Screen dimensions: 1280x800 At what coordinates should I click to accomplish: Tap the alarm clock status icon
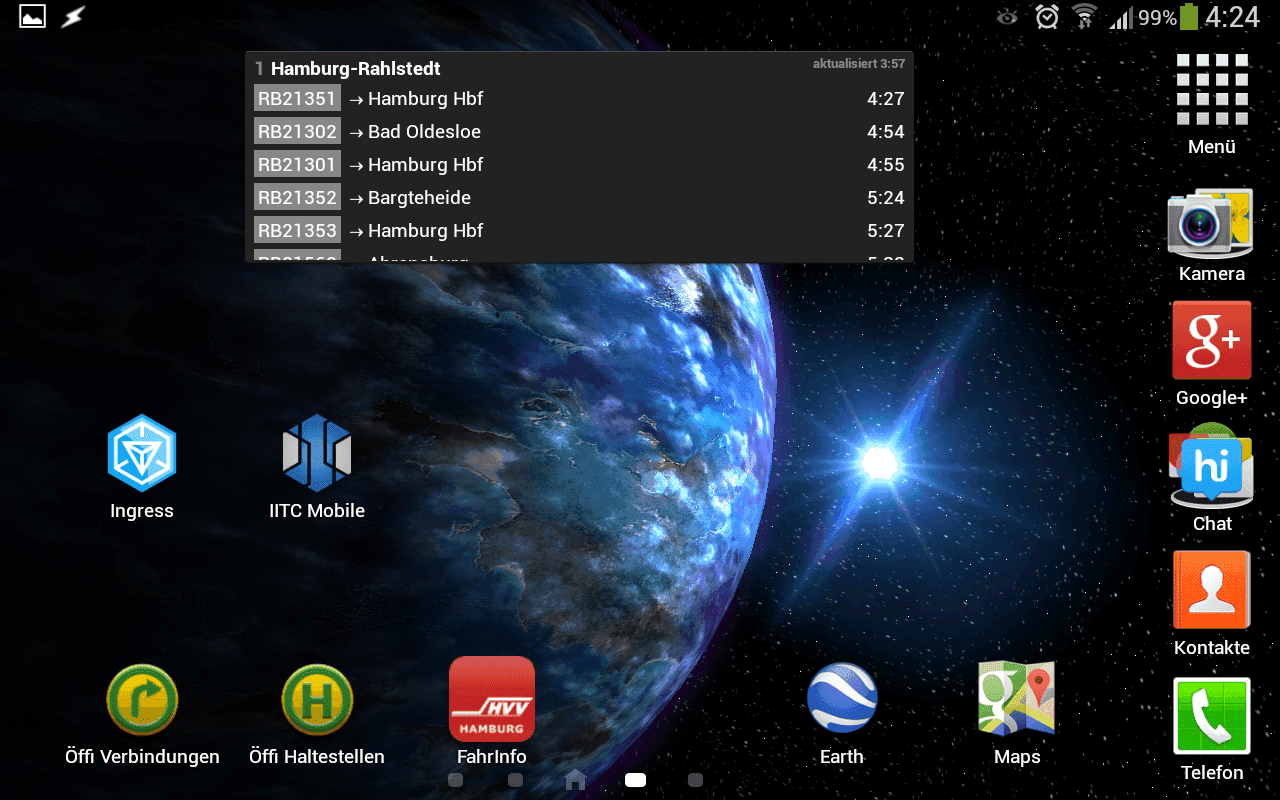pos(1047,17)
